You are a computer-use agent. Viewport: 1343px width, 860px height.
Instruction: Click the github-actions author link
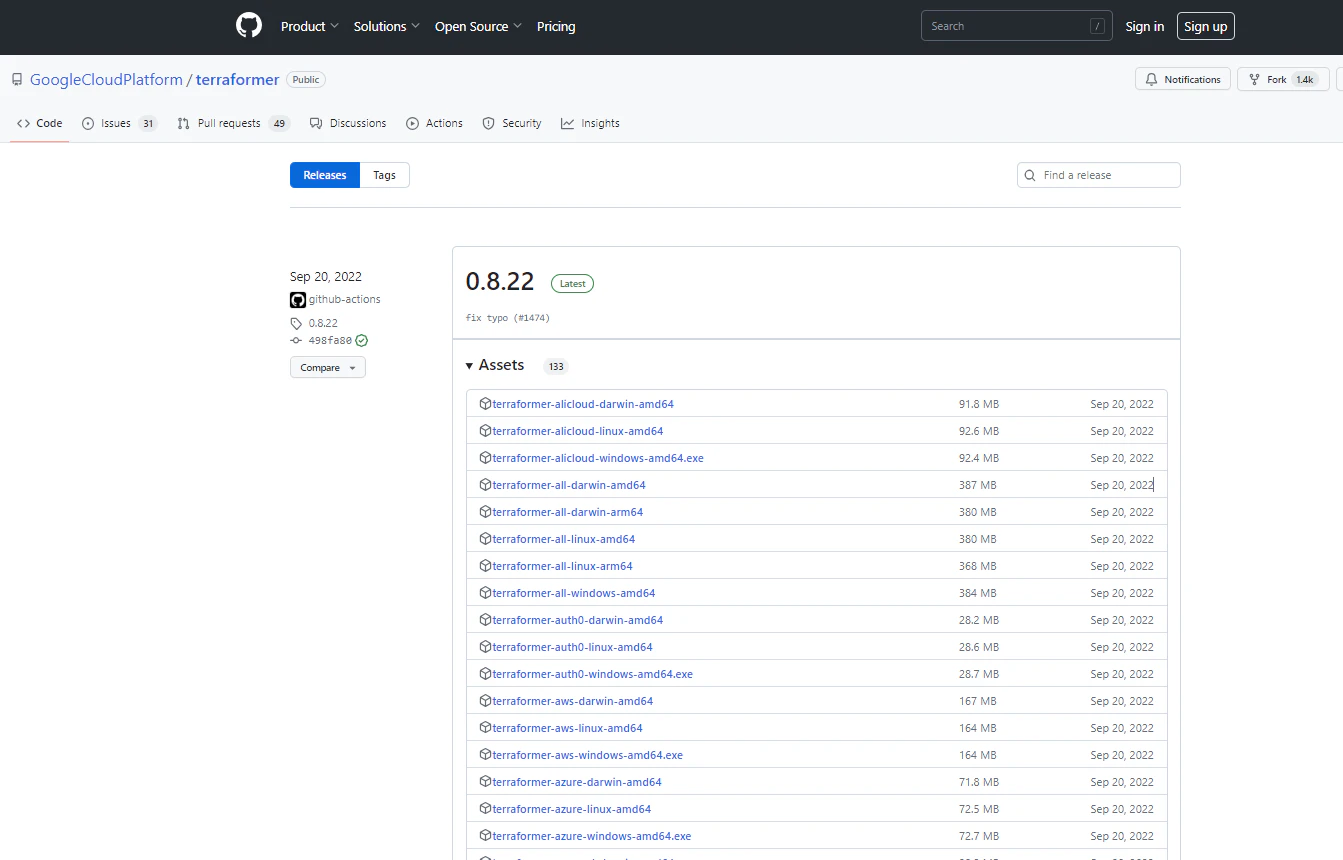click(345, 300)
